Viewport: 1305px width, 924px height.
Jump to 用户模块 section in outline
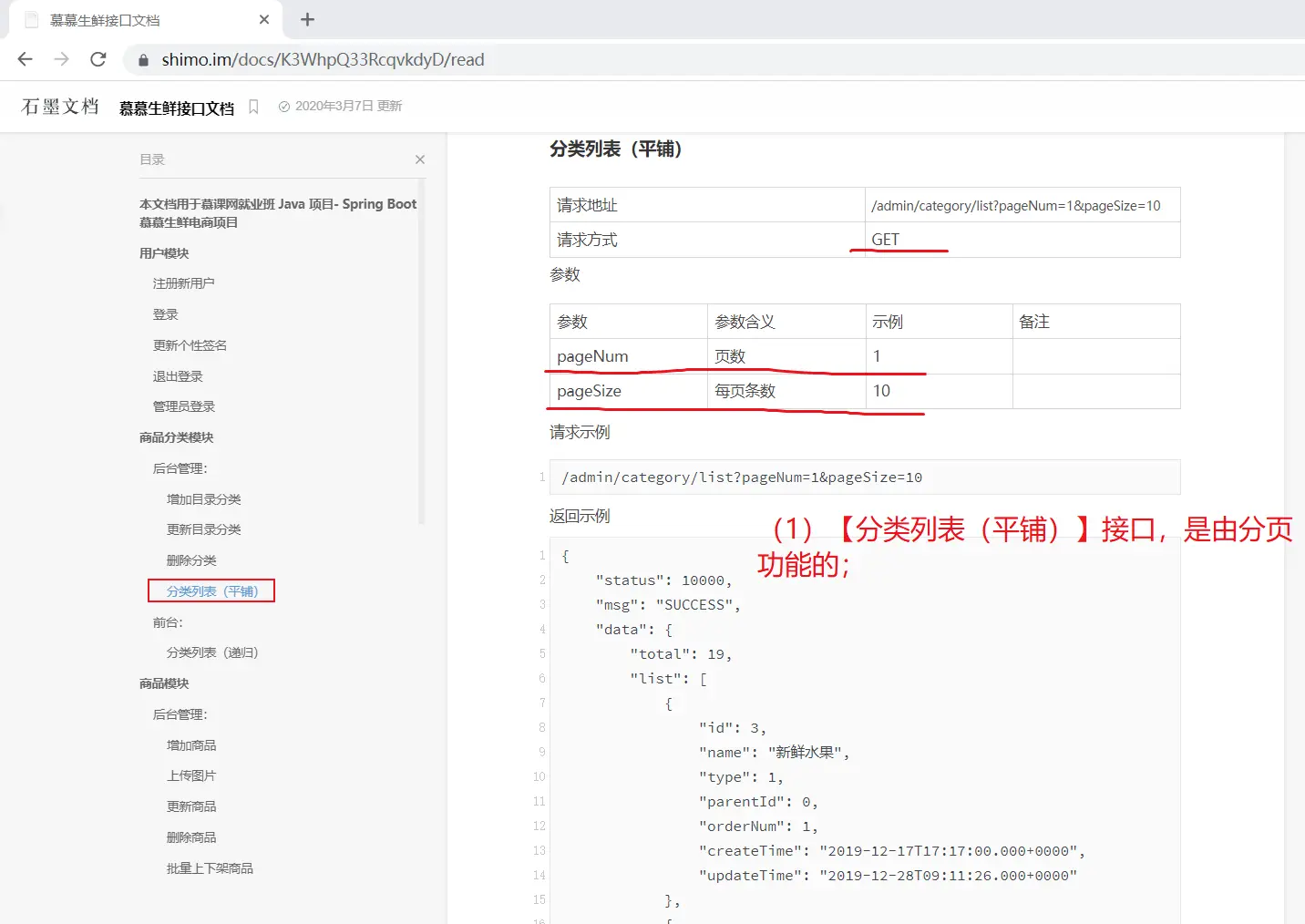164,253
